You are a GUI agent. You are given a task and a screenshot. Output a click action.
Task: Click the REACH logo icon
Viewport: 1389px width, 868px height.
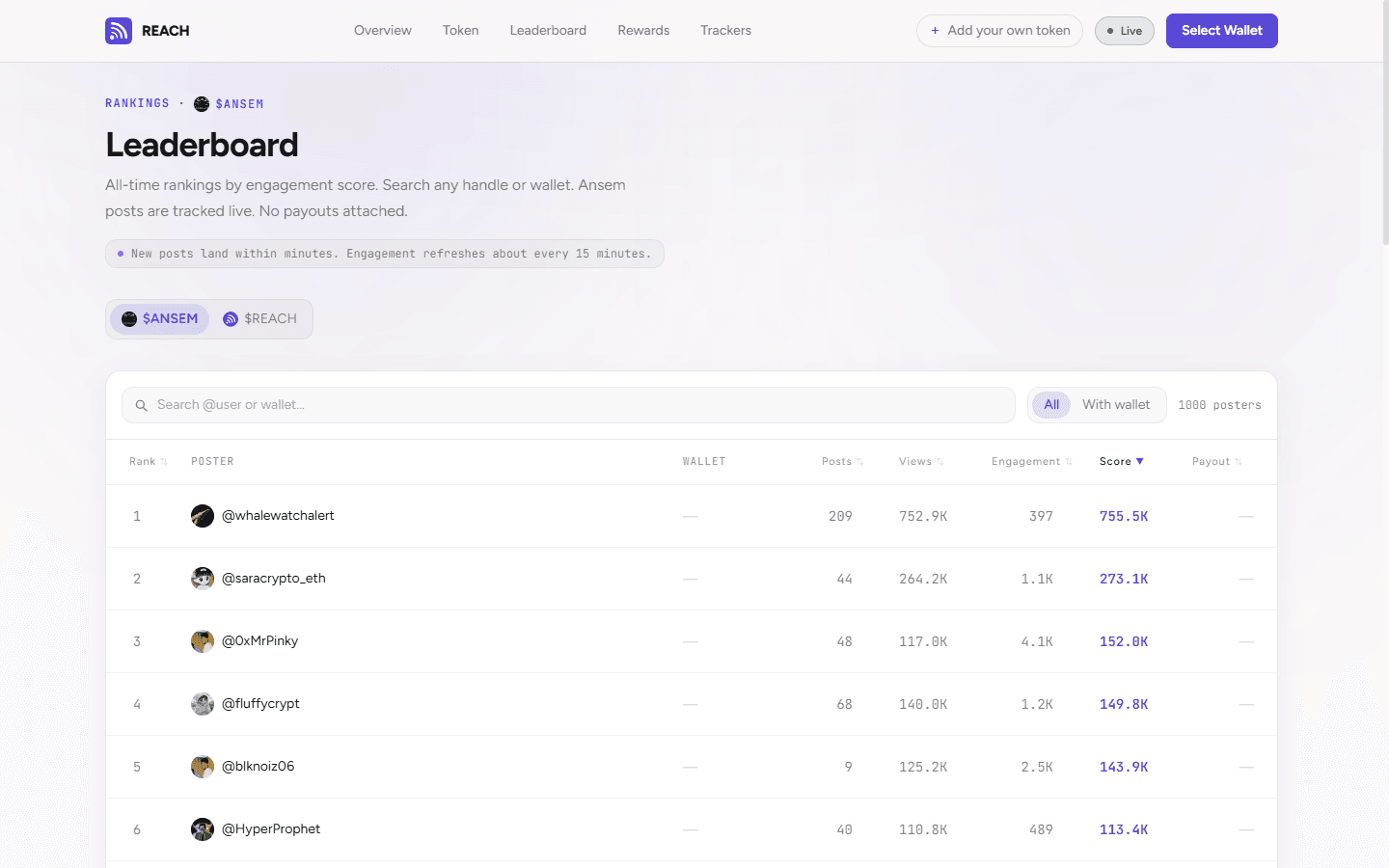click(x=119, y=31)
